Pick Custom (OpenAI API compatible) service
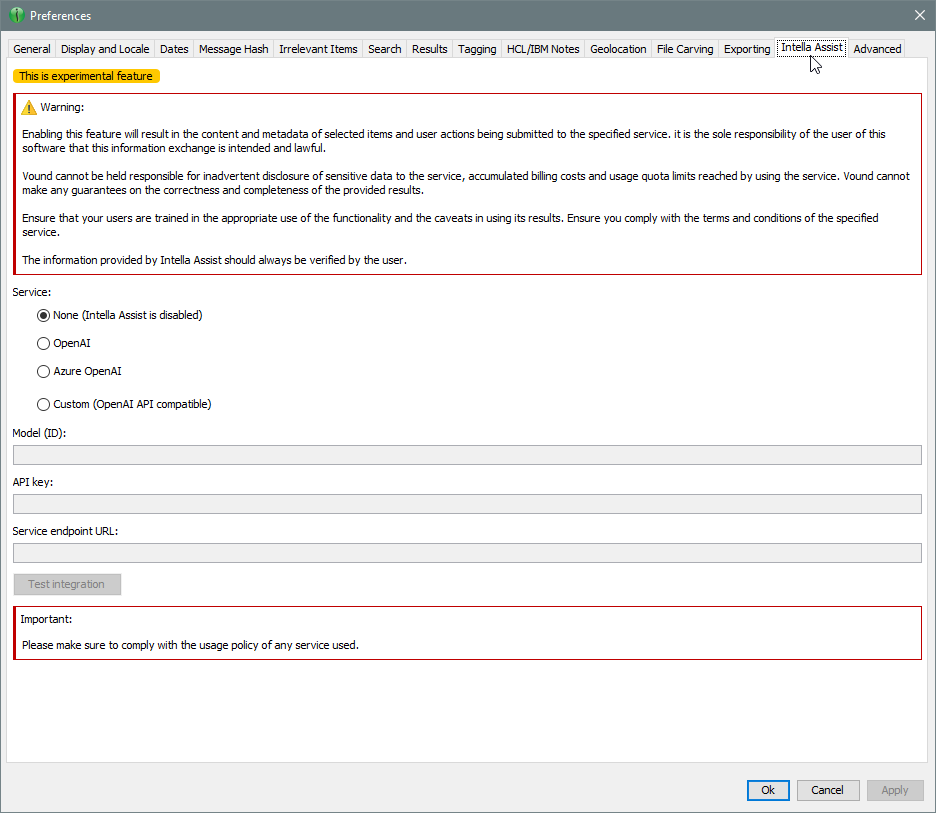Image resolution: width=936 pixels, height=813 pixels. (43, 404)
